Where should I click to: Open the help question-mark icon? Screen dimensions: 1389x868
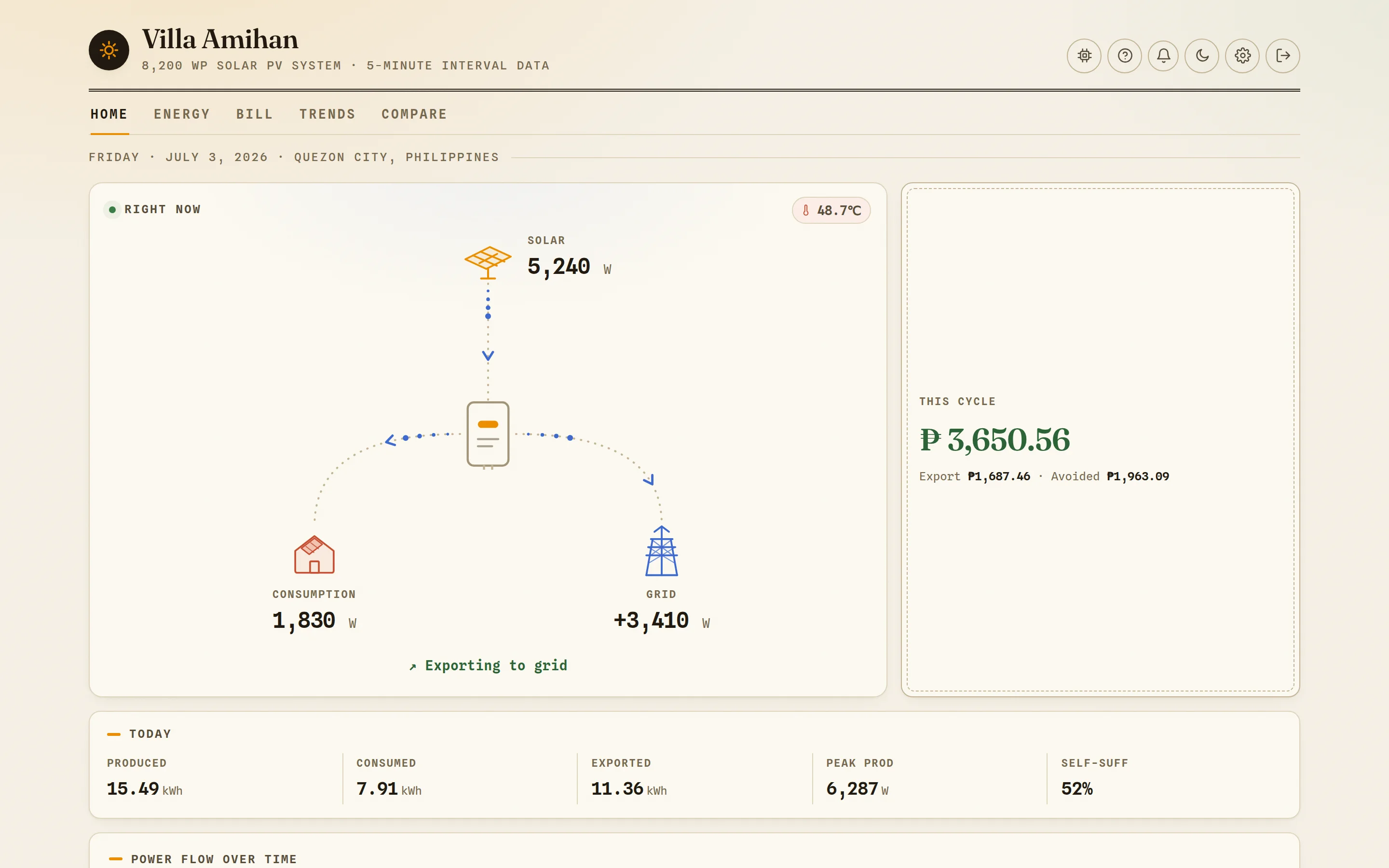click(x=1124, y=55)
